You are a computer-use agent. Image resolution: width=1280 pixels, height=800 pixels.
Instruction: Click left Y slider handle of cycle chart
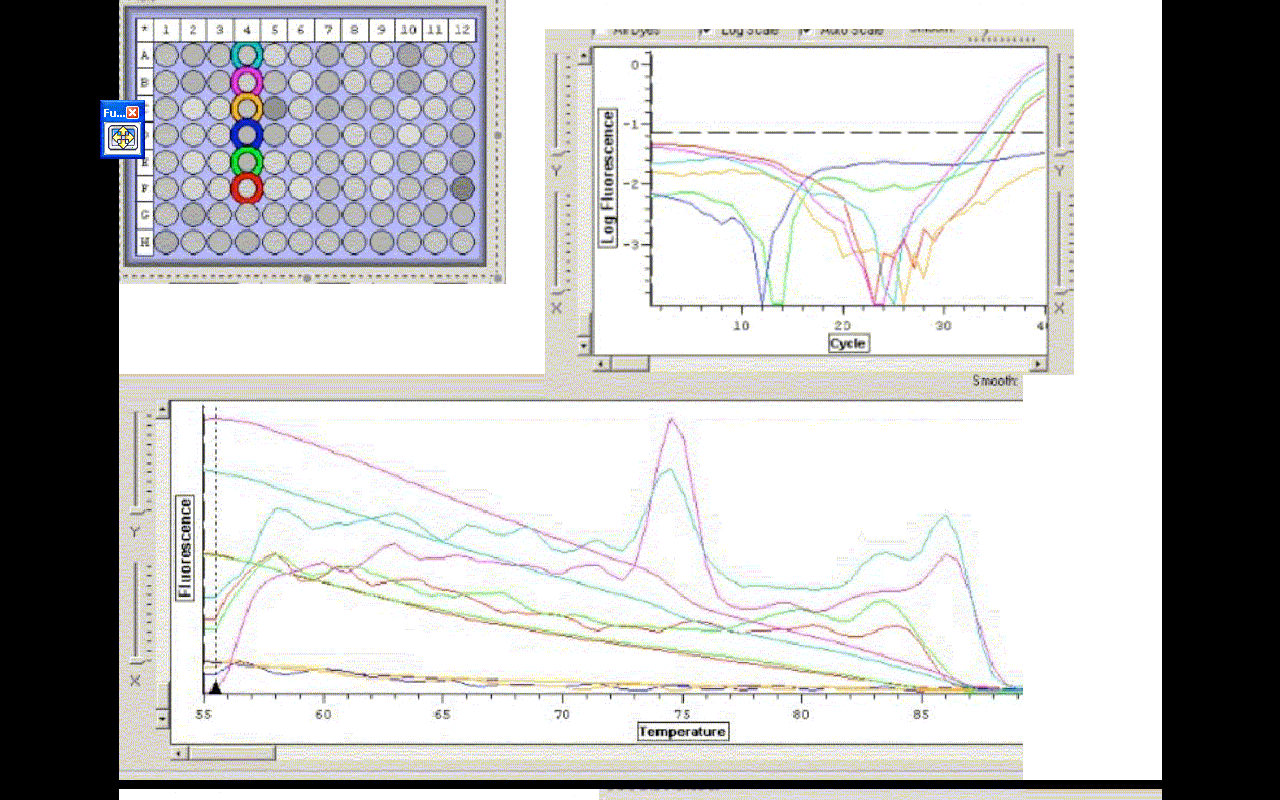pyautogui.click(x=559, y=152)
